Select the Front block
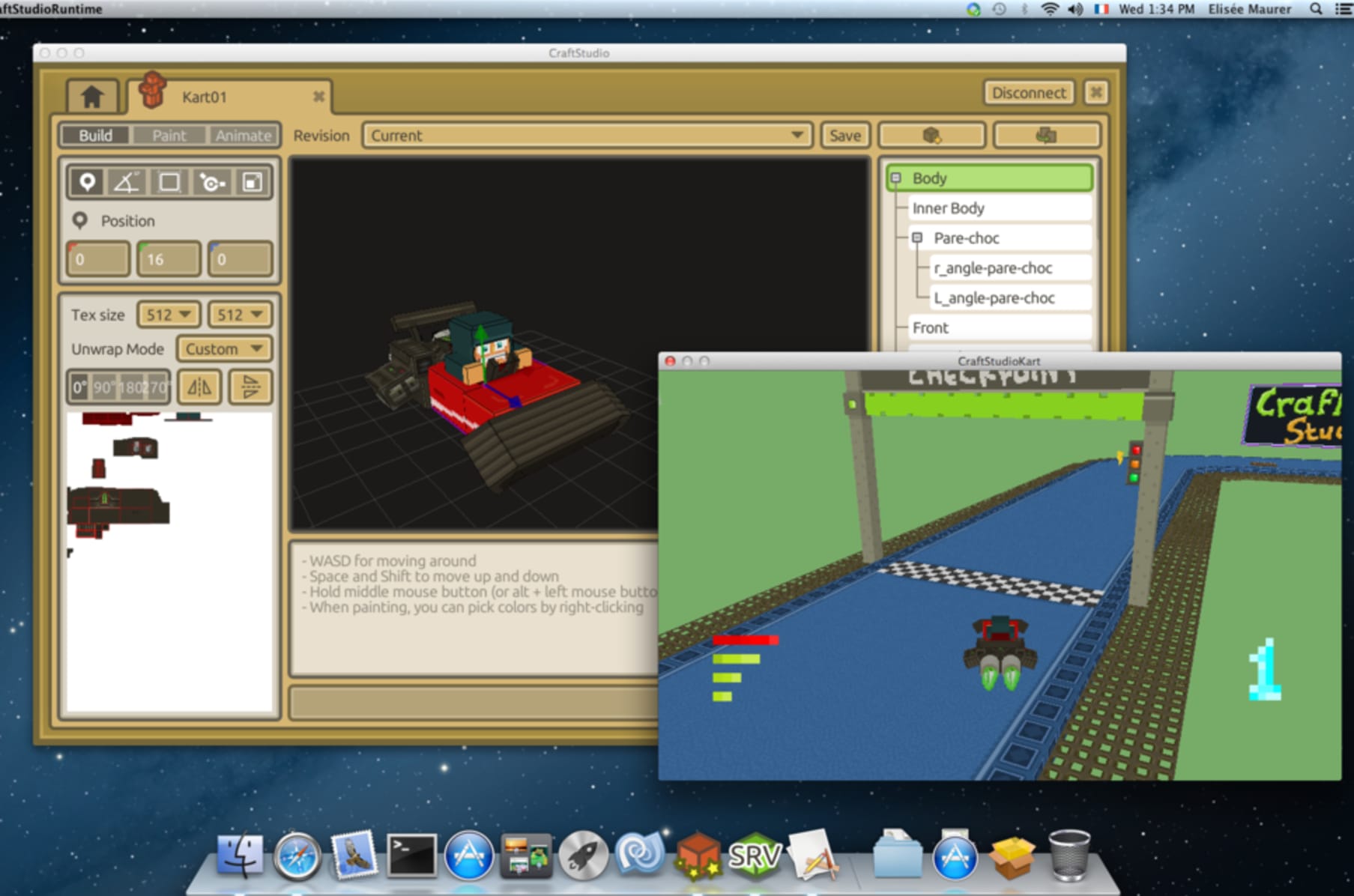1354x896 pixels. coord(999,328)
